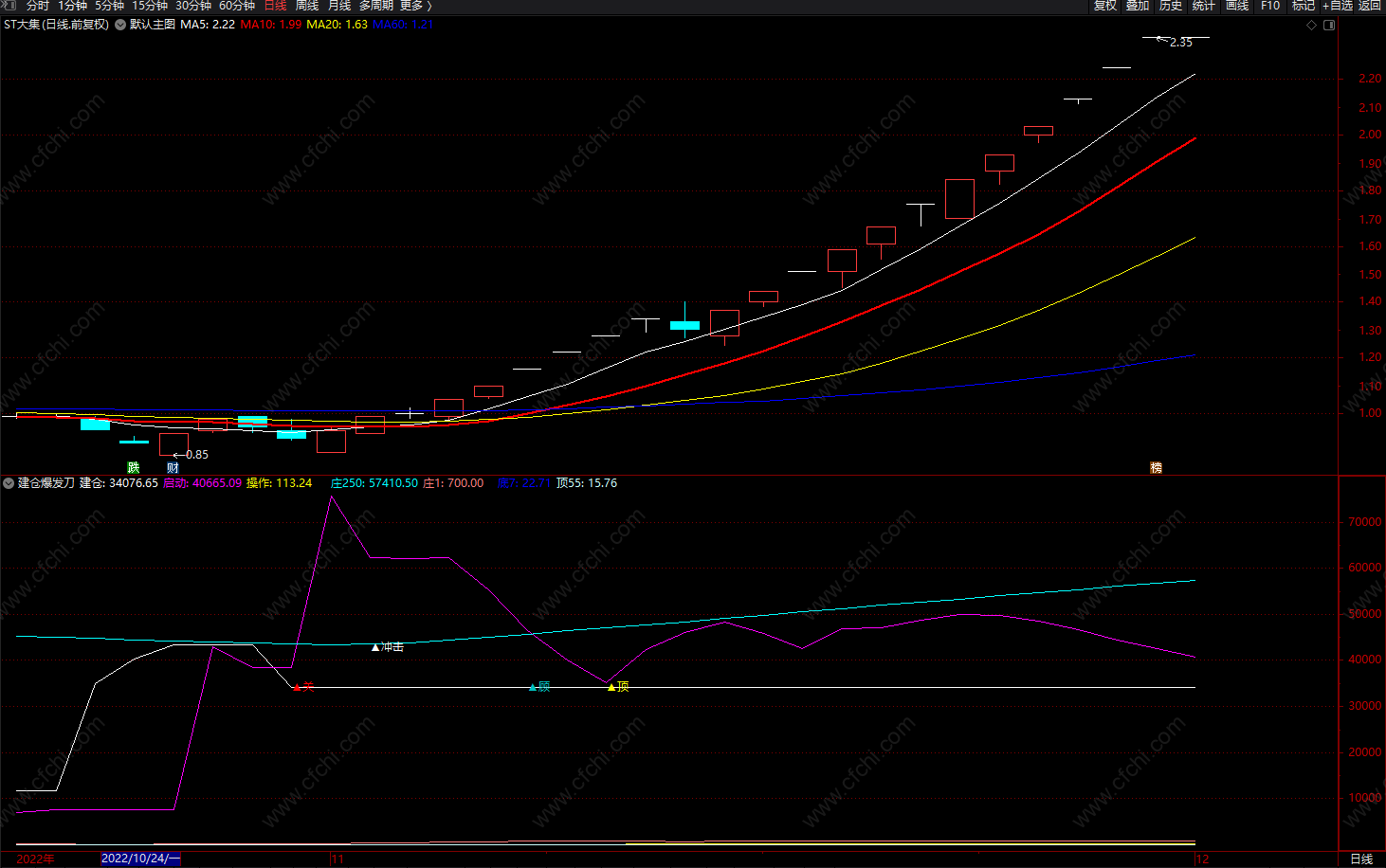The width and height of the screenshot is (1386, 868).
Task: Click the 2.00 price axis label
Action: pos(1370,135)
